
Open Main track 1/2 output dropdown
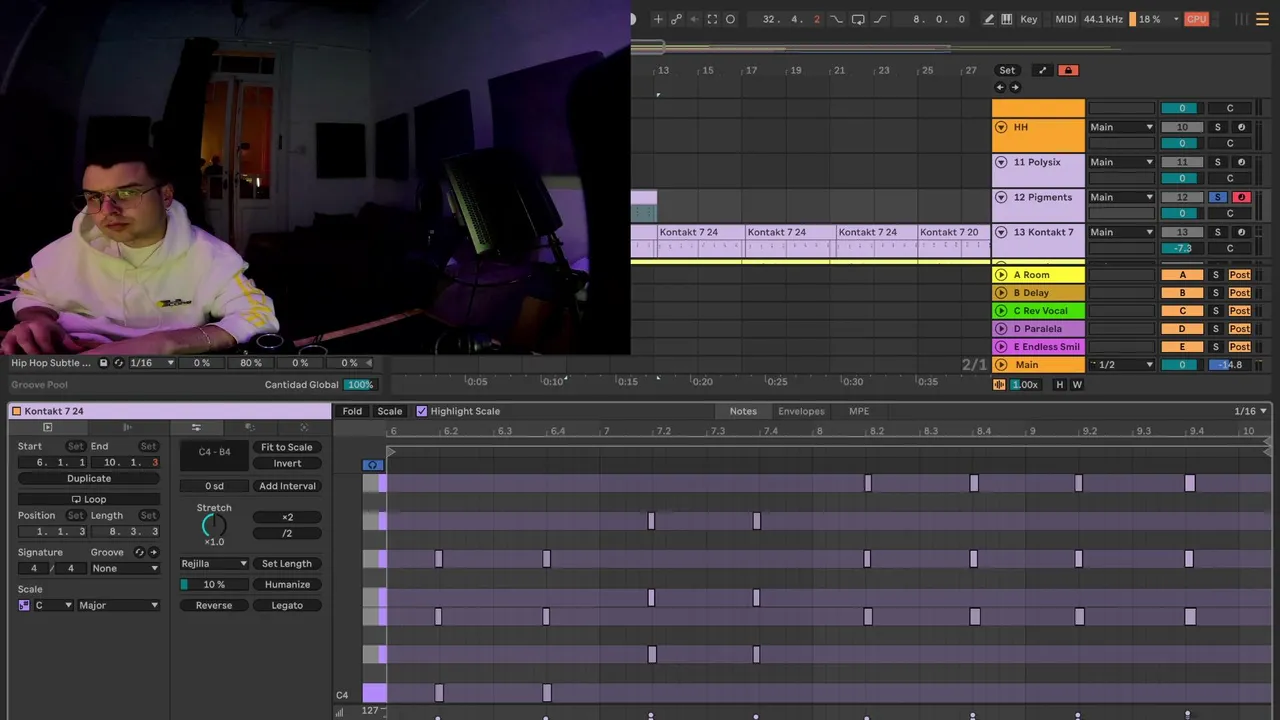[x=1121, y=365]
